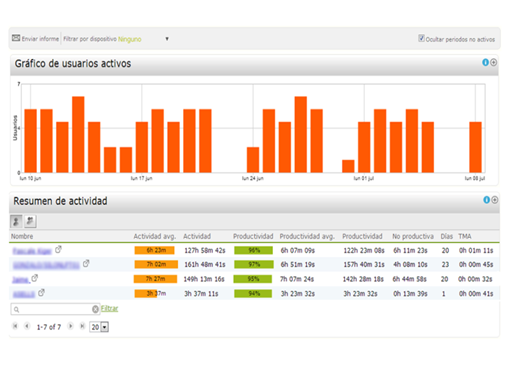
Task: Select the user group view icon
Action: tap(30, 221)
